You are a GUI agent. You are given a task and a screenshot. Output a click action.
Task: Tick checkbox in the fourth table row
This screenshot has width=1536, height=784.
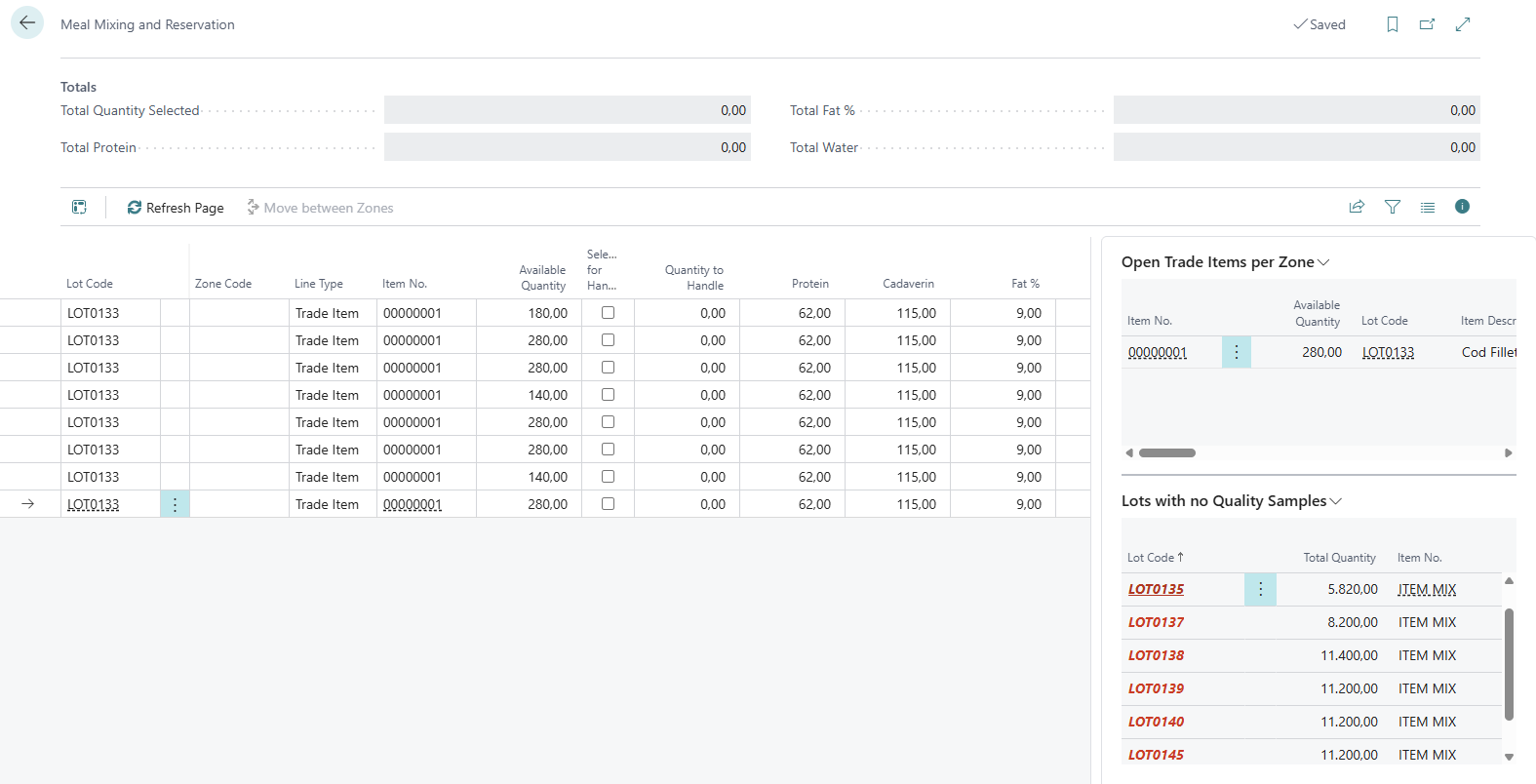coord(608,395)
